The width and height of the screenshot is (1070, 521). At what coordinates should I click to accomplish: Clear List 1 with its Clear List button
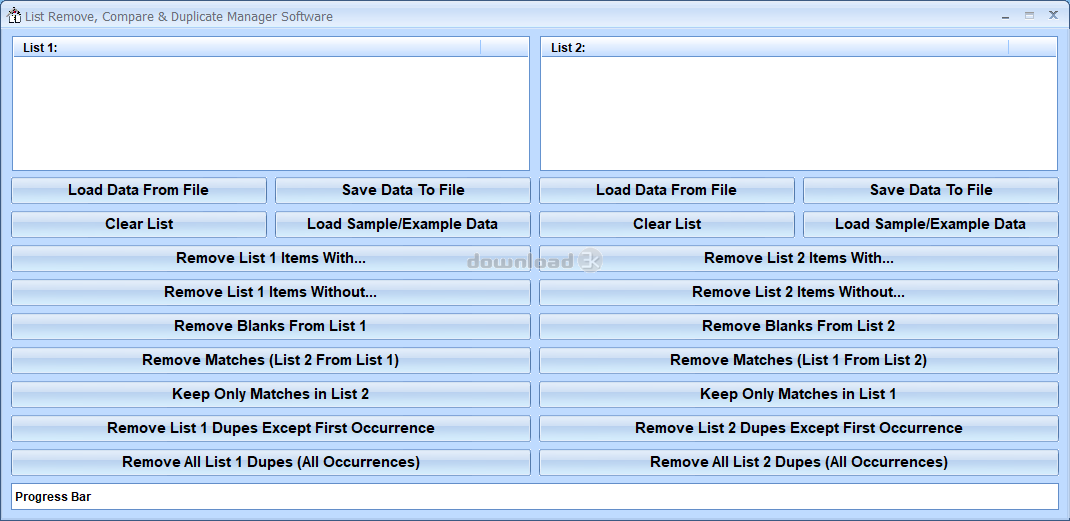pyautogui.click(x=139, y=224)
